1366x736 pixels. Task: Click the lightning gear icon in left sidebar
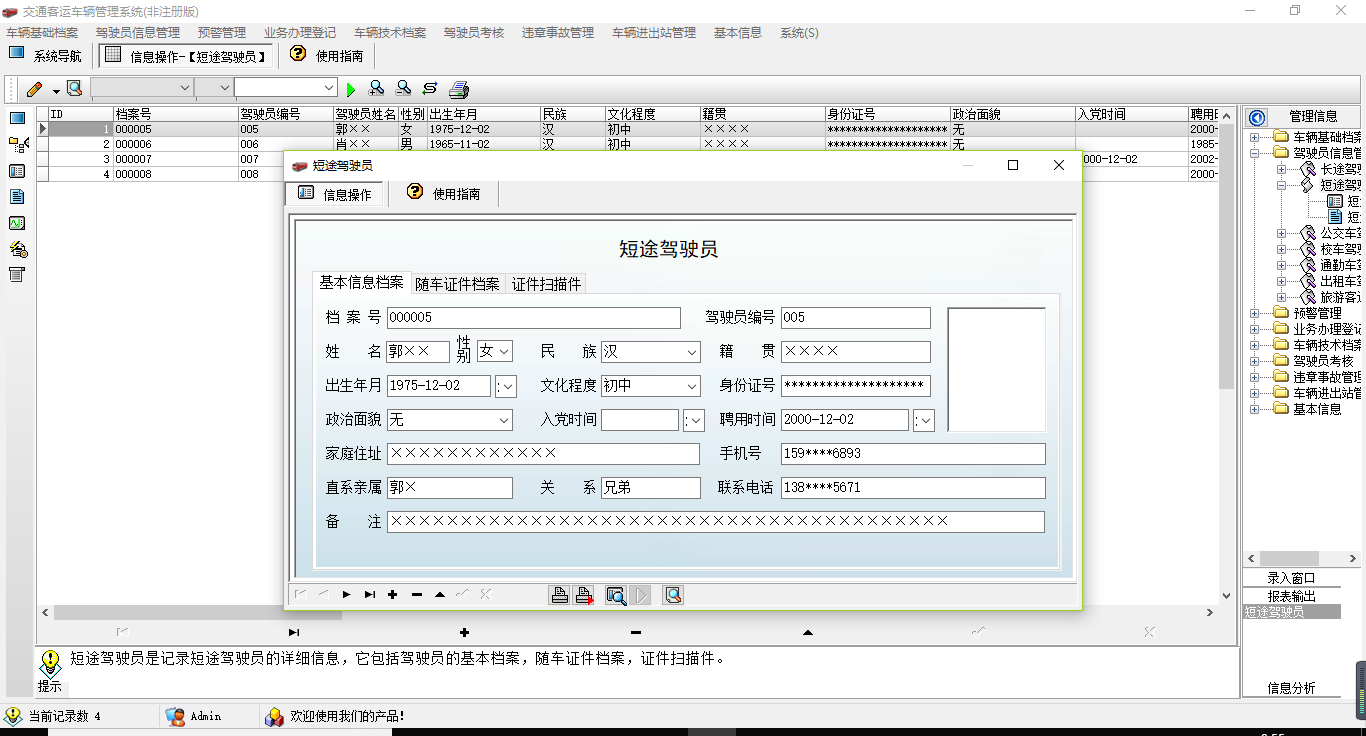[17, 249]
